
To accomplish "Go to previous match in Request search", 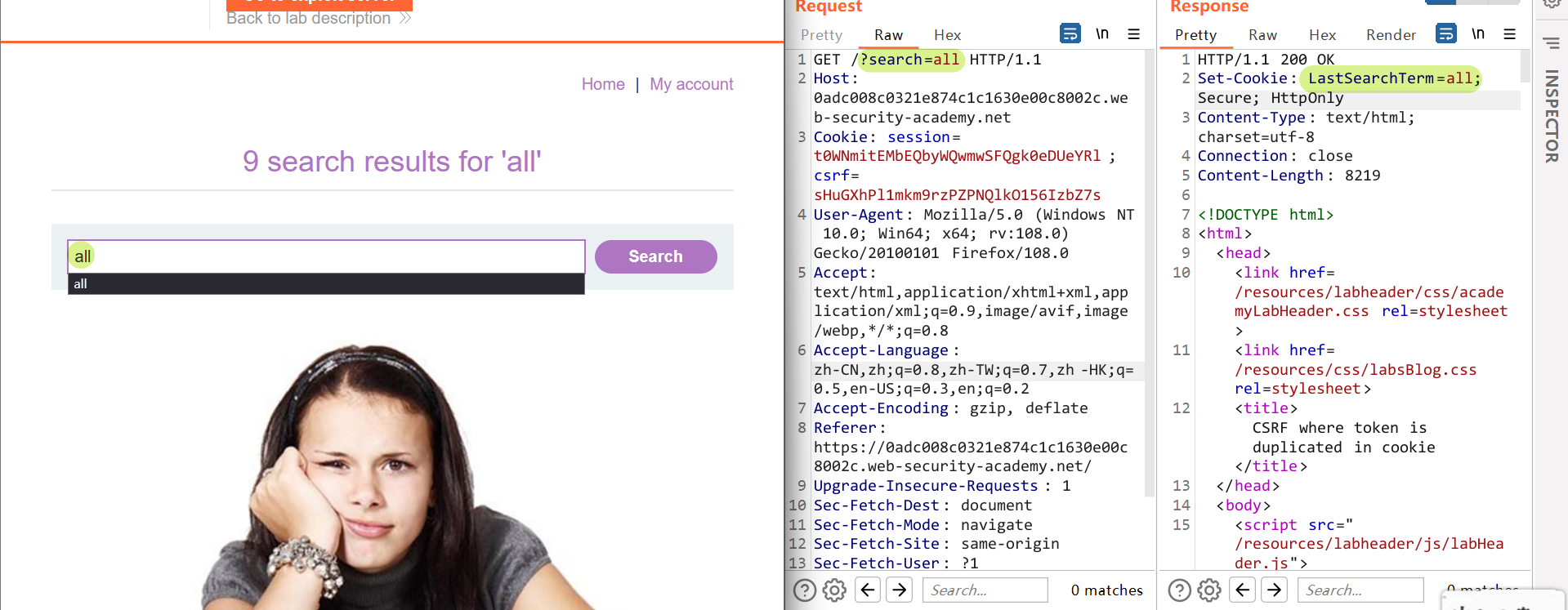I will (868, 590).
